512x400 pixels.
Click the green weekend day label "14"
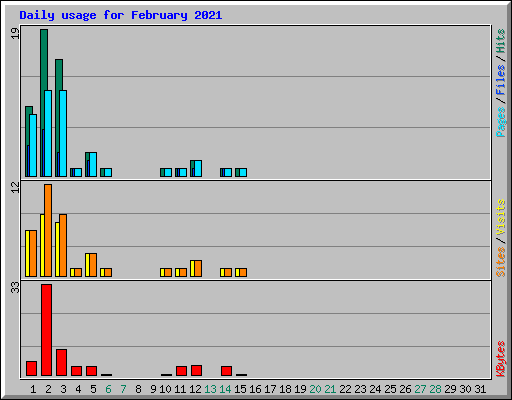point(225,389)
